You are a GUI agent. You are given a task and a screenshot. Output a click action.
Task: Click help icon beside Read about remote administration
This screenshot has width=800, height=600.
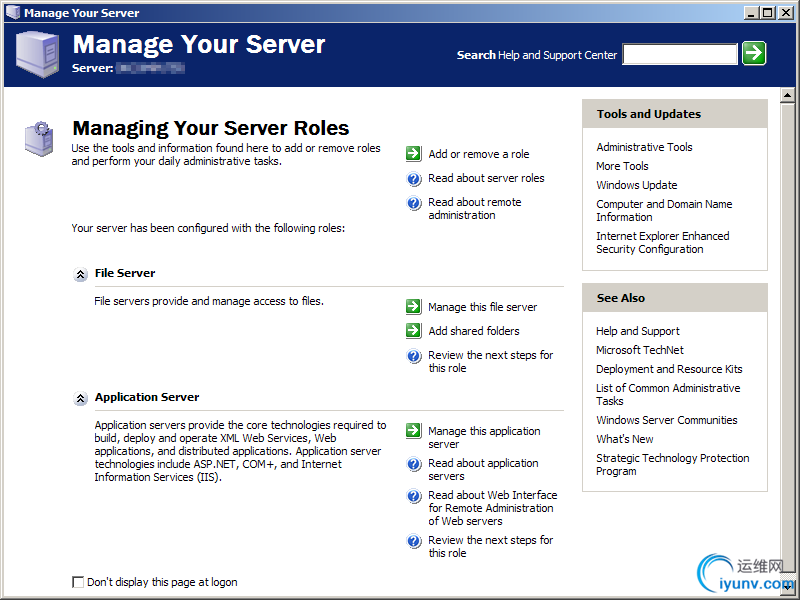point(414,203)
